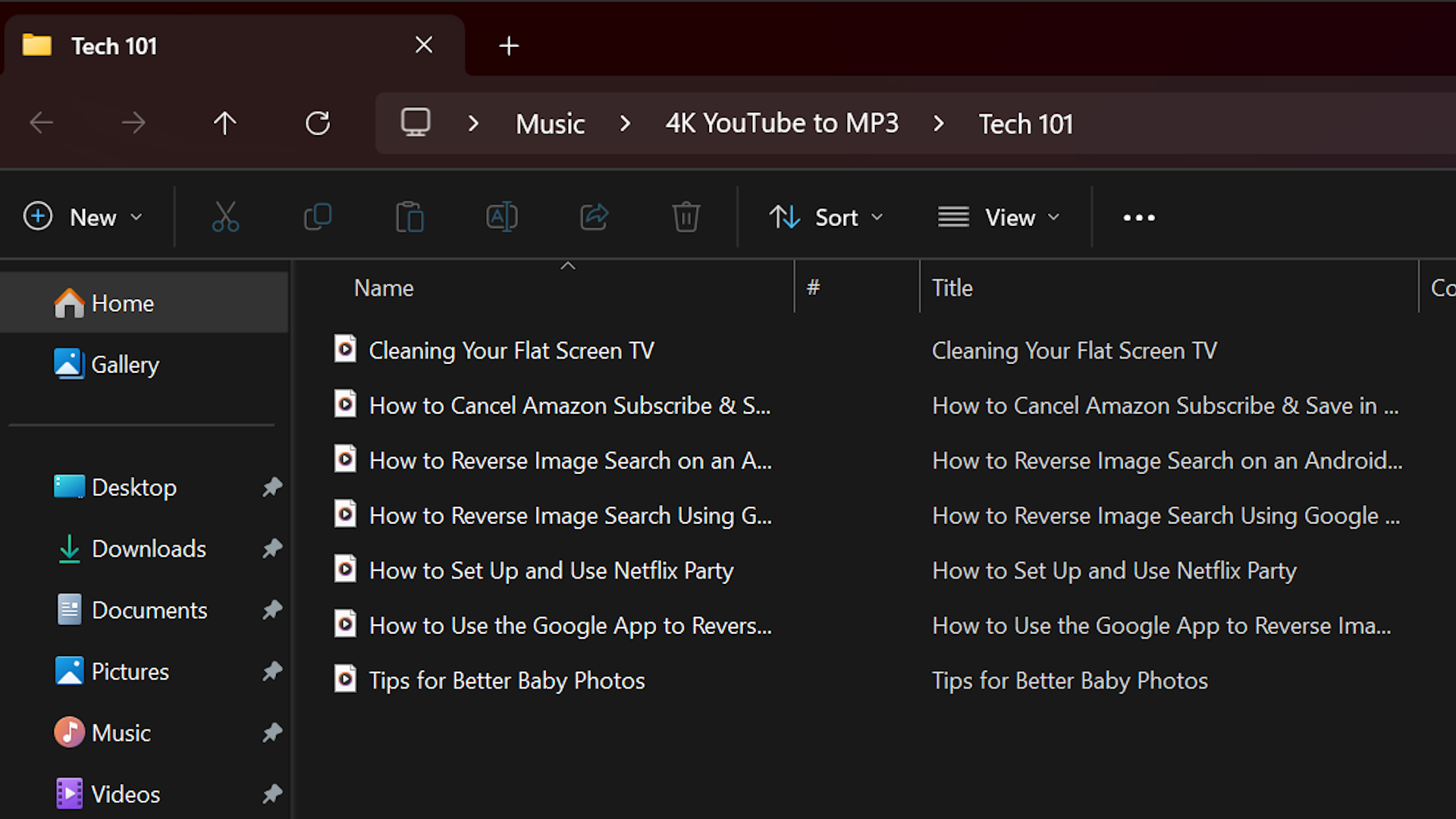This screenshot has height=819, width=1456.
Task: Open the New dropdown menu
Action: tap(83, 217)
